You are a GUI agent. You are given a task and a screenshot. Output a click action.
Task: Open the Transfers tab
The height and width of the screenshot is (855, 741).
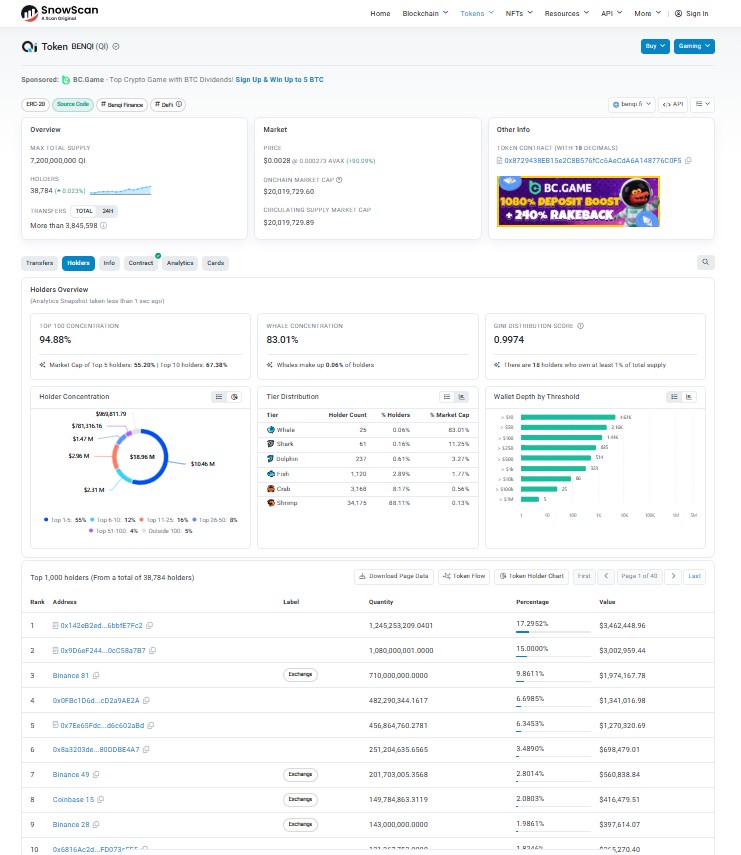[x=40, y=263]
